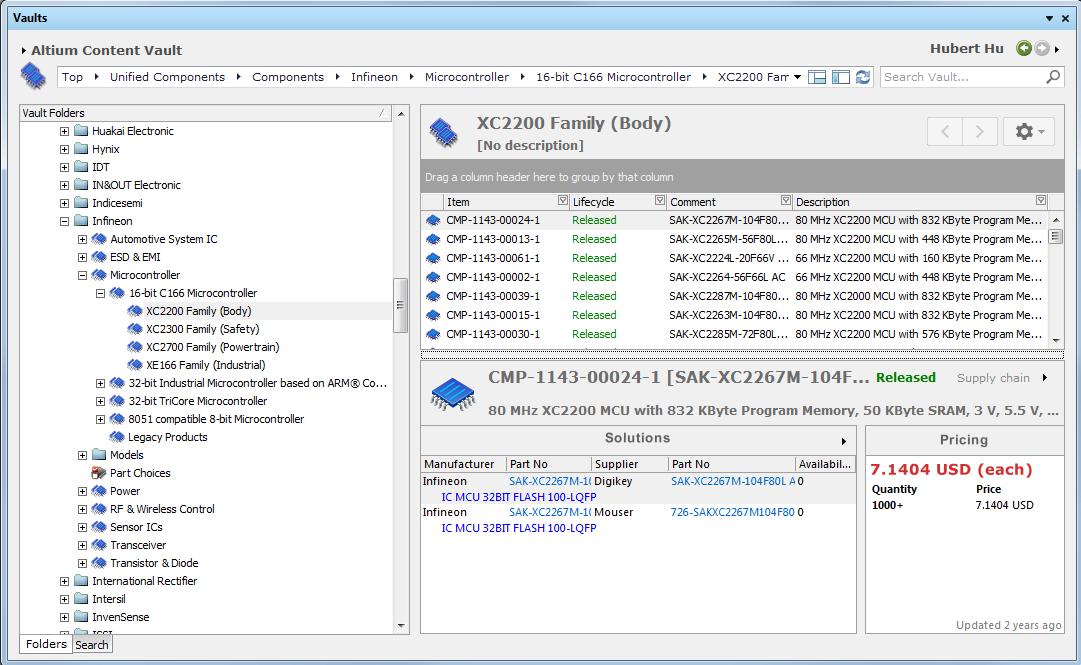
Task: Open the SAK-XC2267M-104F80L Digikey supplier link
Action: point(733,481)
